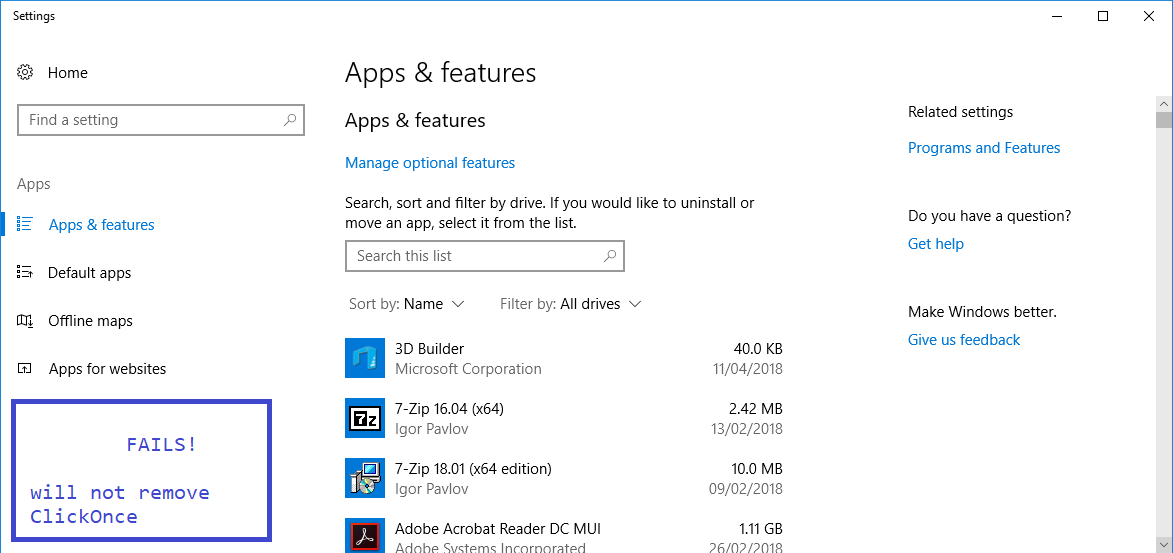Click the Offline maps sidebar icon

pyautogui.click(x=25, y=321)
